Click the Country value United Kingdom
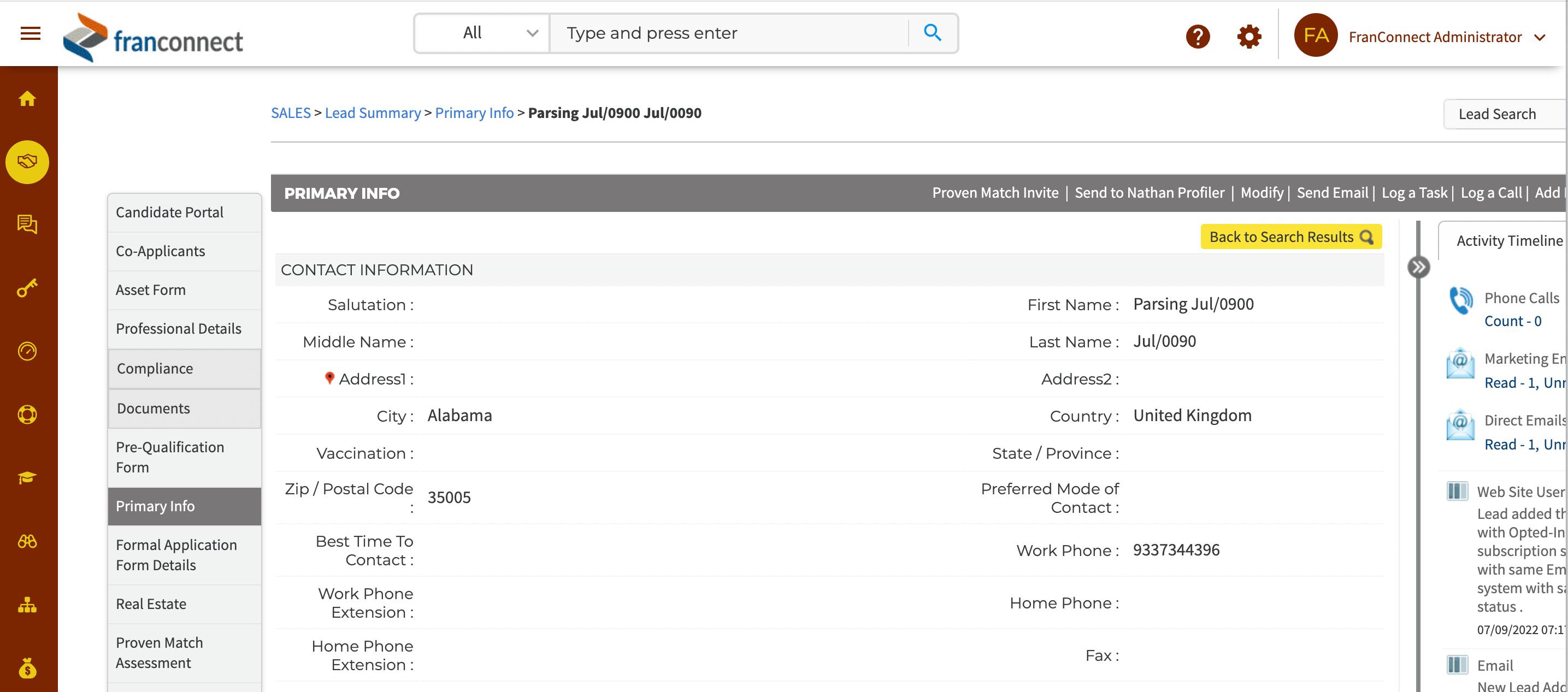This screenshot has width=1568, height=692. [x=1192, y=416]
